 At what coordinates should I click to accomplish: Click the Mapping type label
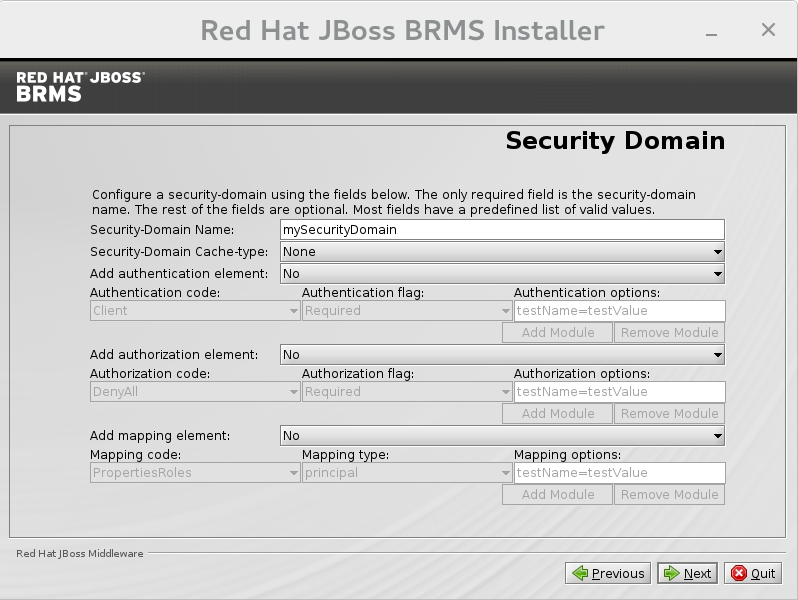(x=345, y=454)
